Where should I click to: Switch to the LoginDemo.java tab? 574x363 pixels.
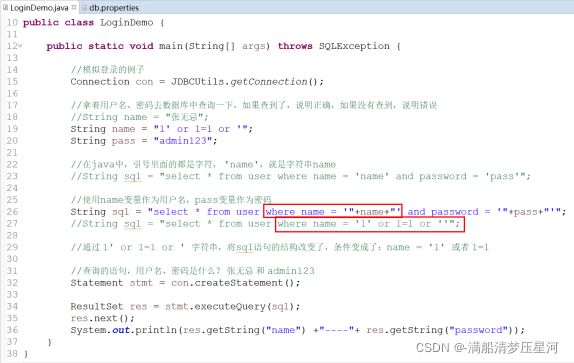pyautogui.click(x=39, y=8)
